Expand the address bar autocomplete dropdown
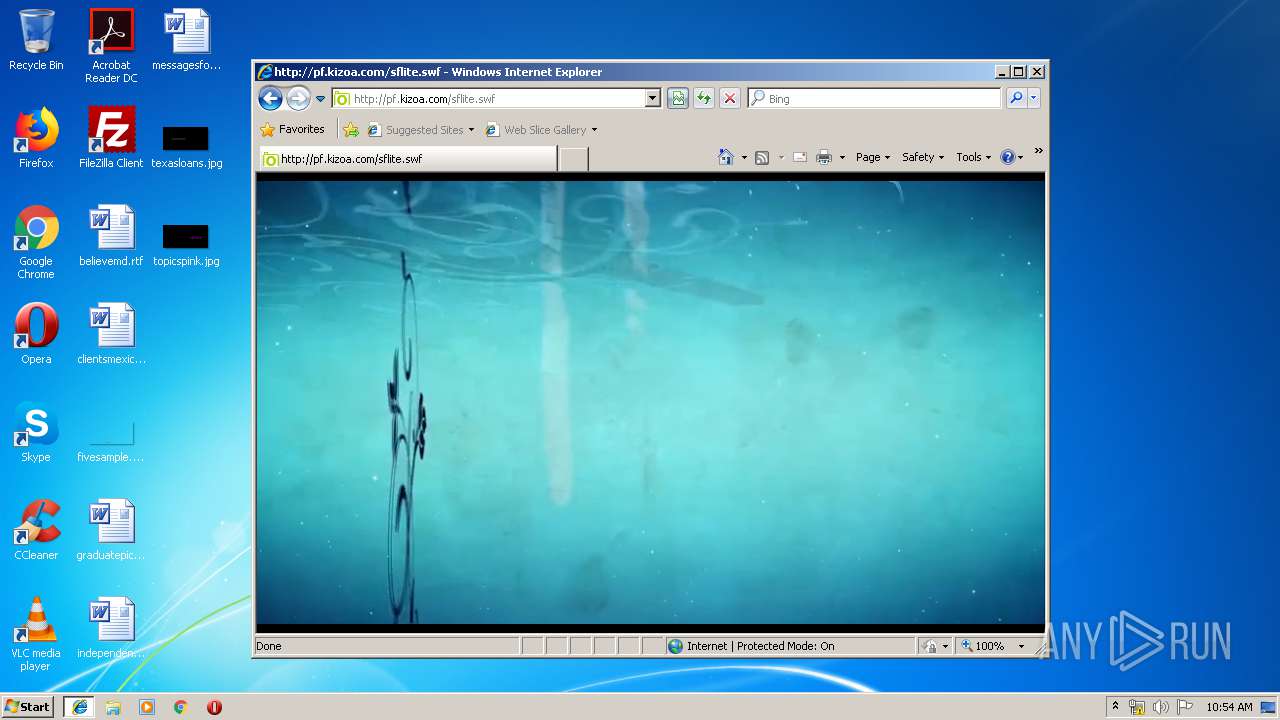 (x=653, y=98)
